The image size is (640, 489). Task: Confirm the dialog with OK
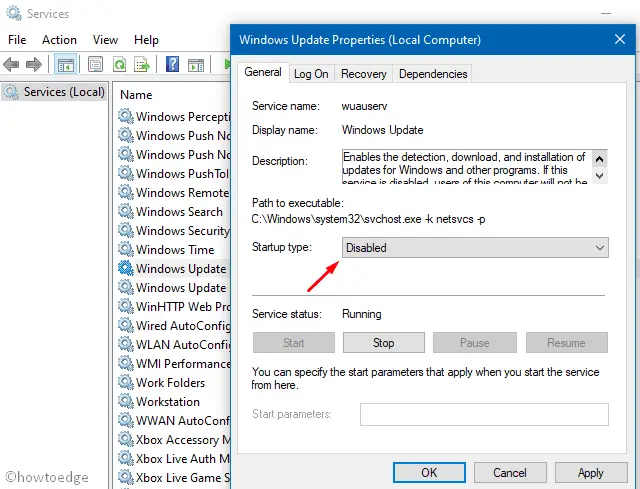(429, 473)
